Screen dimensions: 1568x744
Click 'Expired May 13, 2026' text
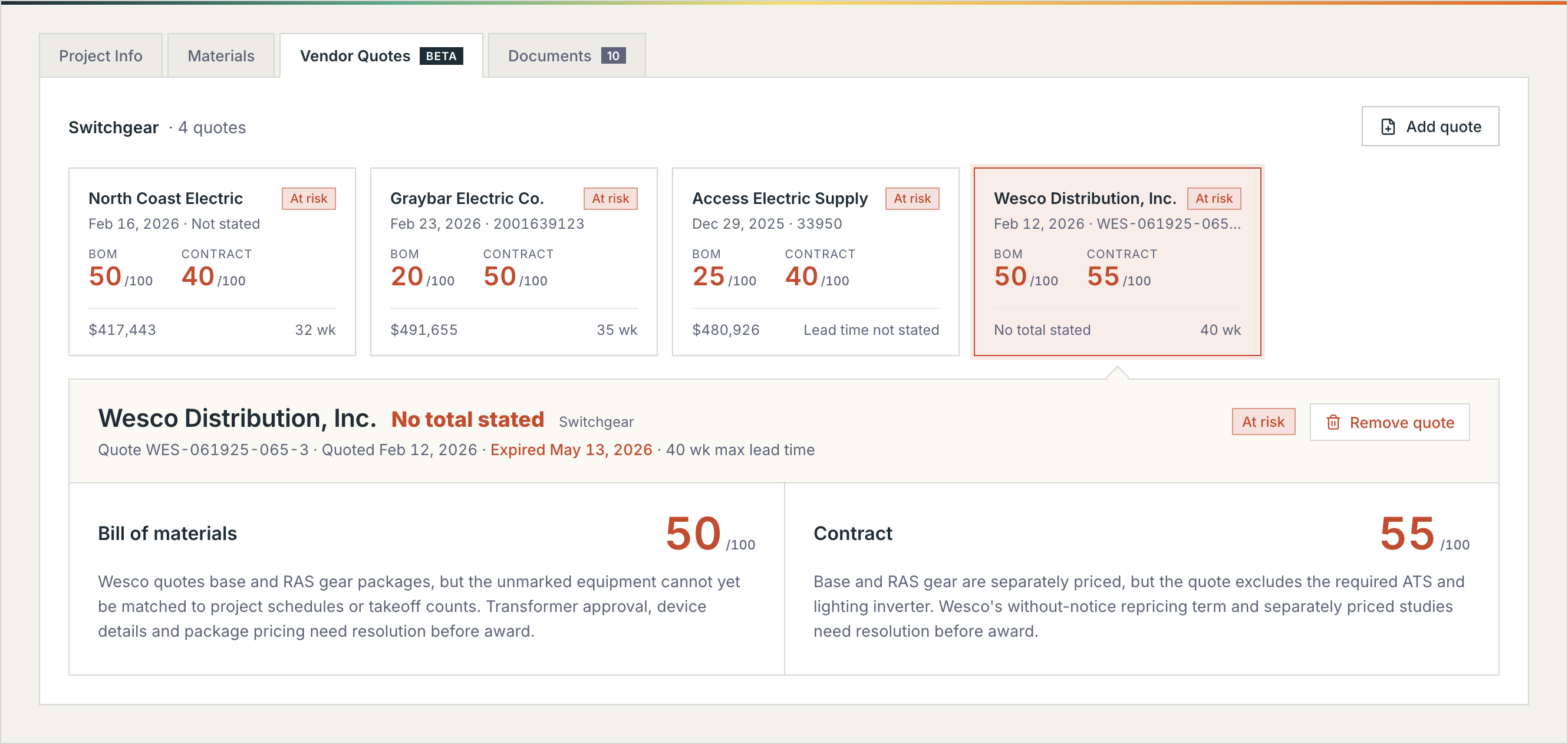pyautogui.click(x=572, y=450)
